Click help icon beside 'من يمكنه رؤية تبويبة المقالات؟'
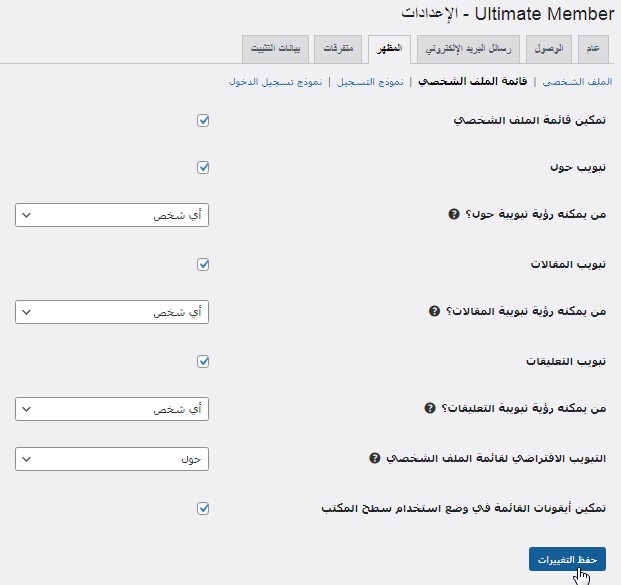This screenshot has height=585, width=621. coord(434,312)
